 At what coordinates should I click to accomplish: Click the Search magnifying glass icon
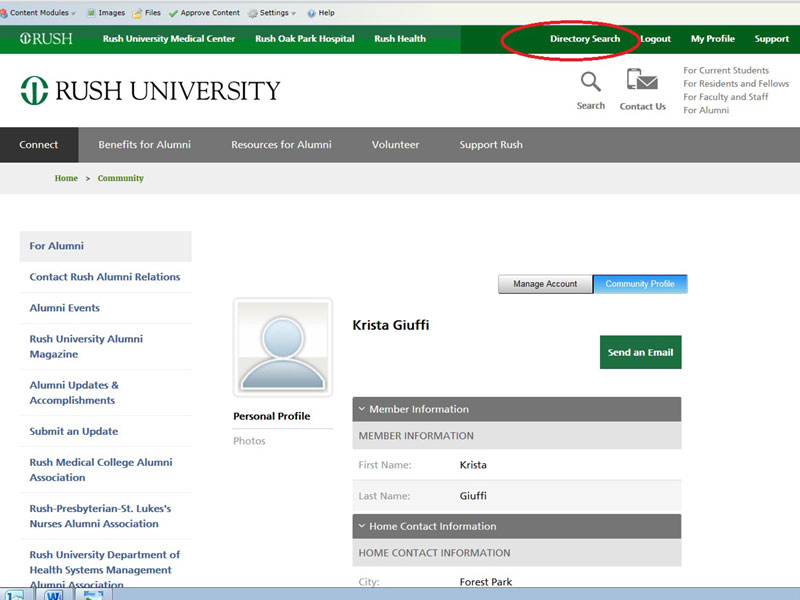click(x=590, y=82)
